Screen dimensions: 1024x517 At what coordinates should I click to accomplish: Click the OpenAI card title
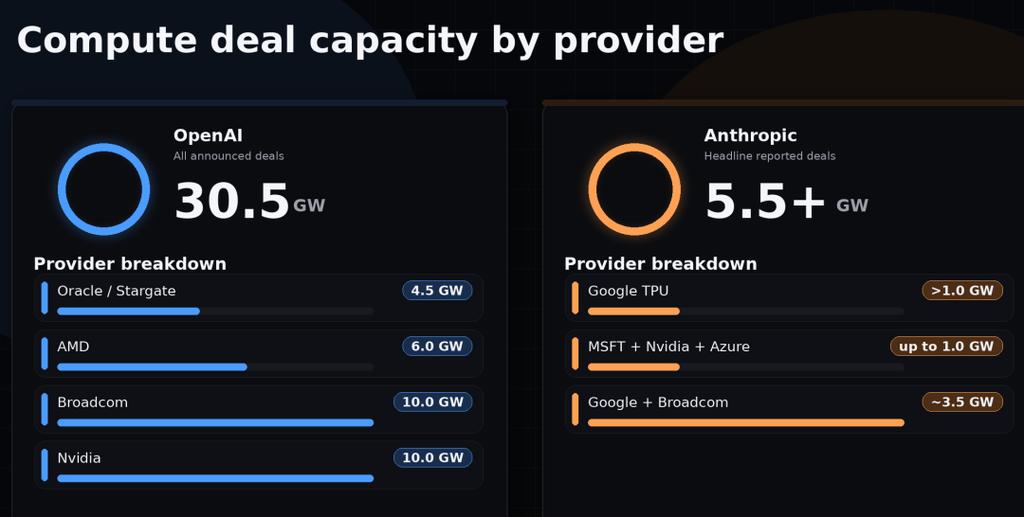[x=208, y=135]
